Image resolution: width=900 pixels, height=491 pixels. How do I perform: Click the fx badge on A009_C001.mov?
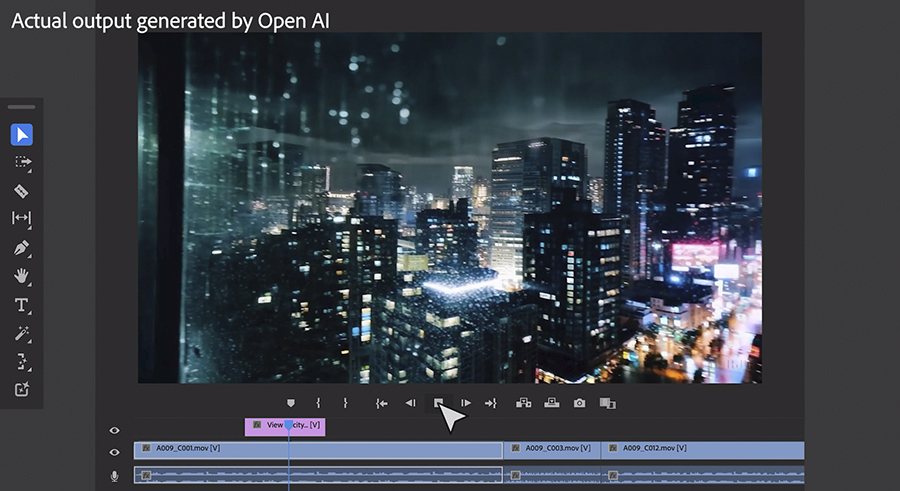click(146, 448)
